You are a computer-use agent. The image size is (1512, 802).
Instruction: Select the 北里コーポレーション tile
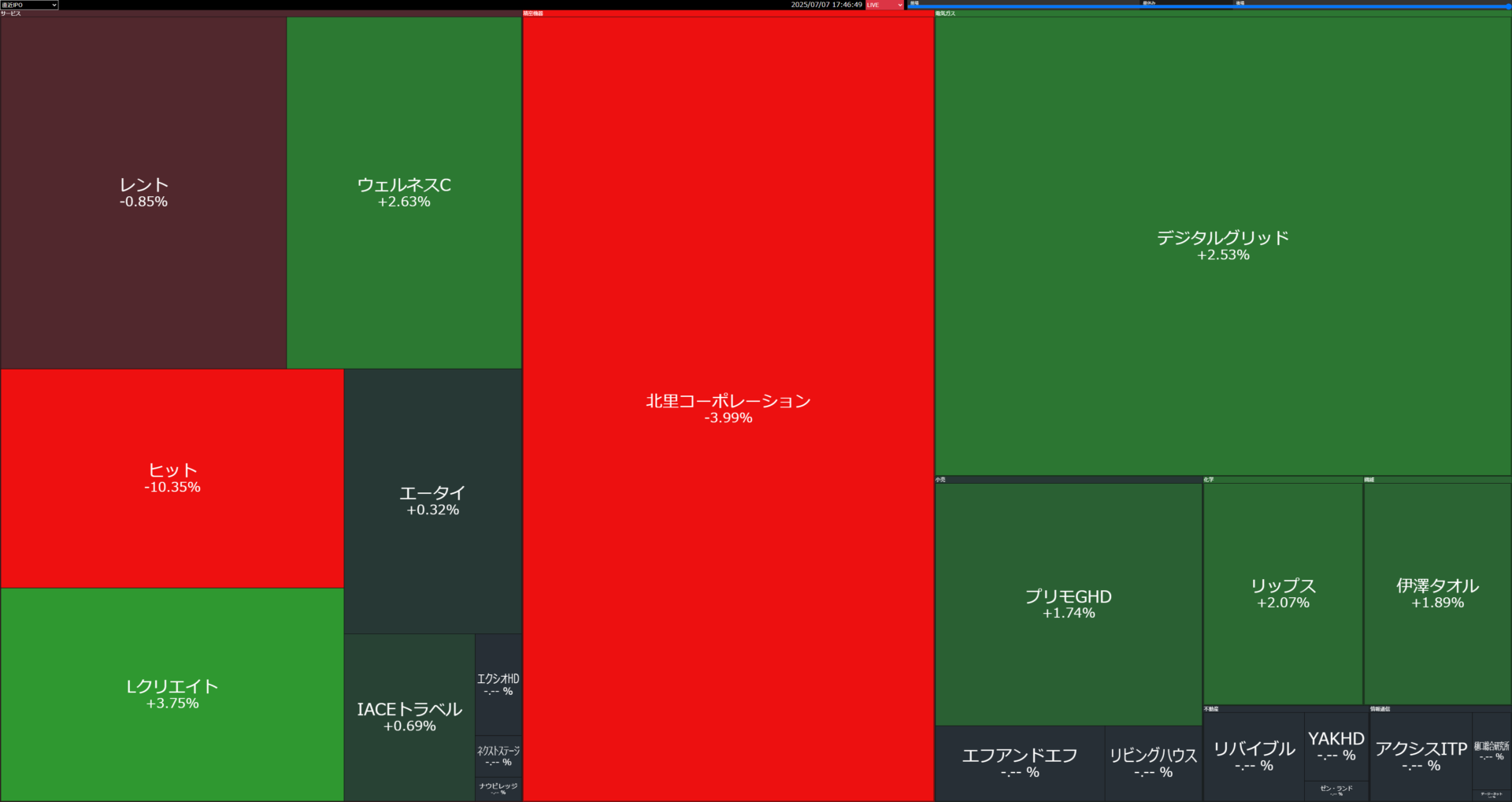[x=728, y=409]
